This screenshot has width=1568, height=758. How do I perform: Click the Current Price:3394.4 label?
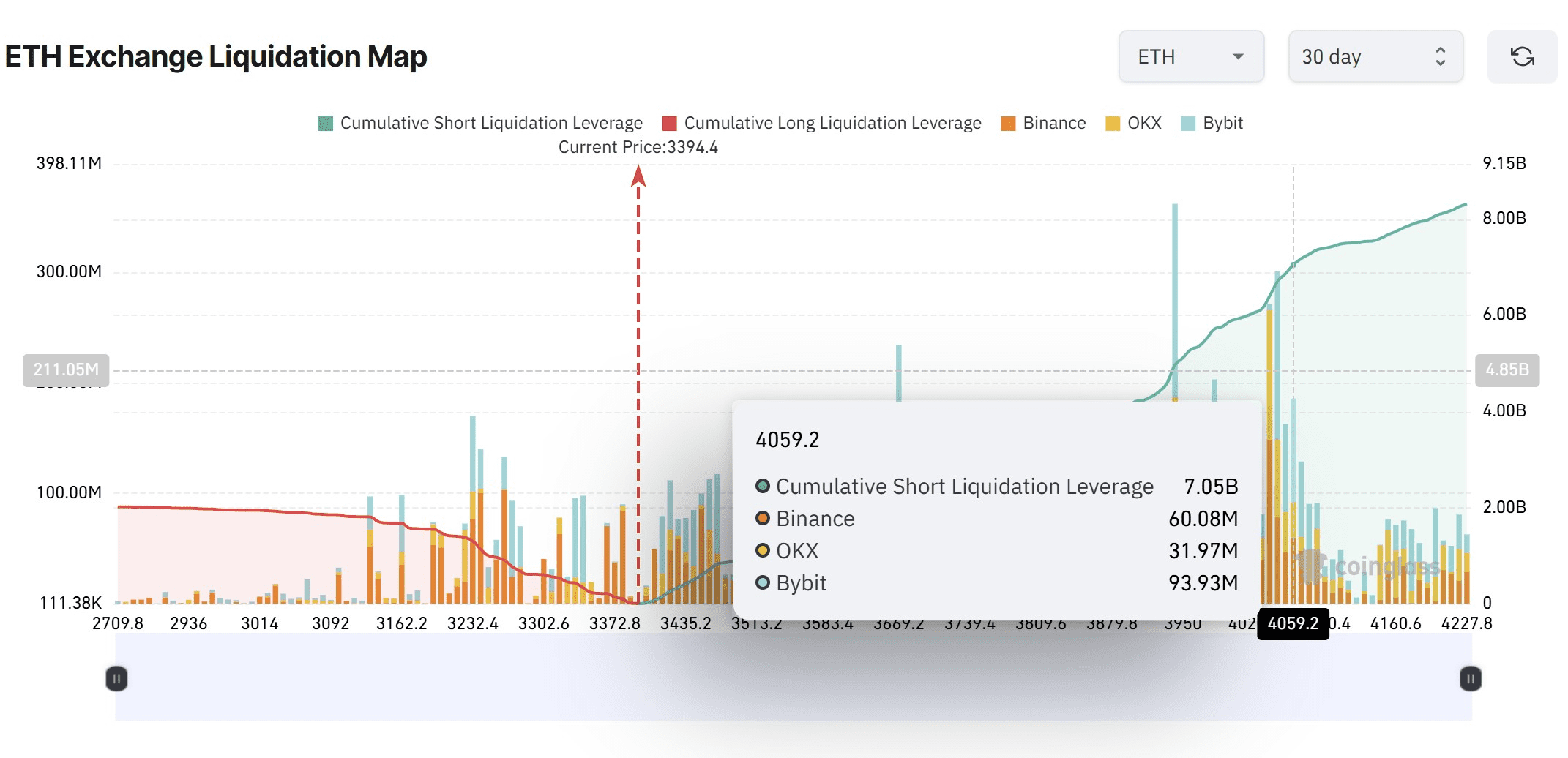coord(638,147)
